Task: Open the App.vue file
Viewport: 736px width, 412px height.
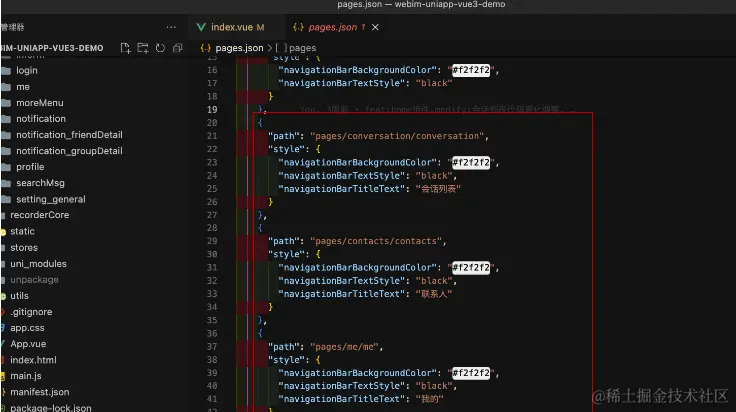Action: (x=28, y=344)
